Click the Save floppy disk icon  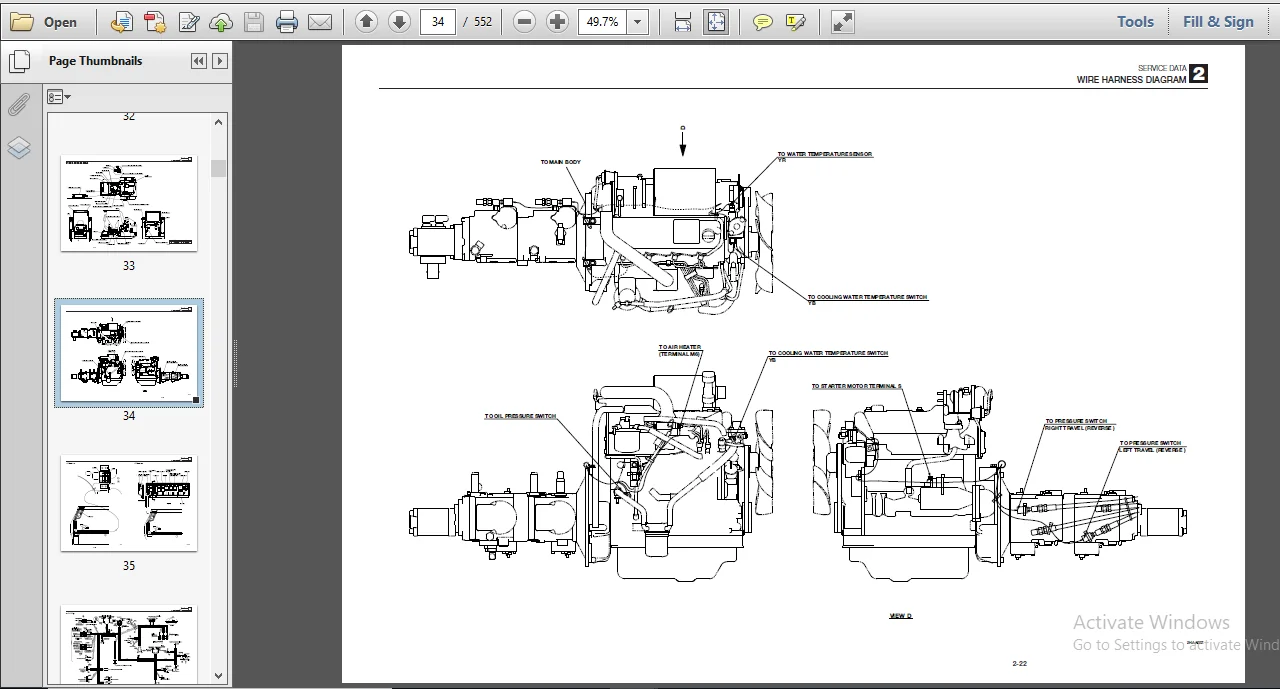(254, 21)
